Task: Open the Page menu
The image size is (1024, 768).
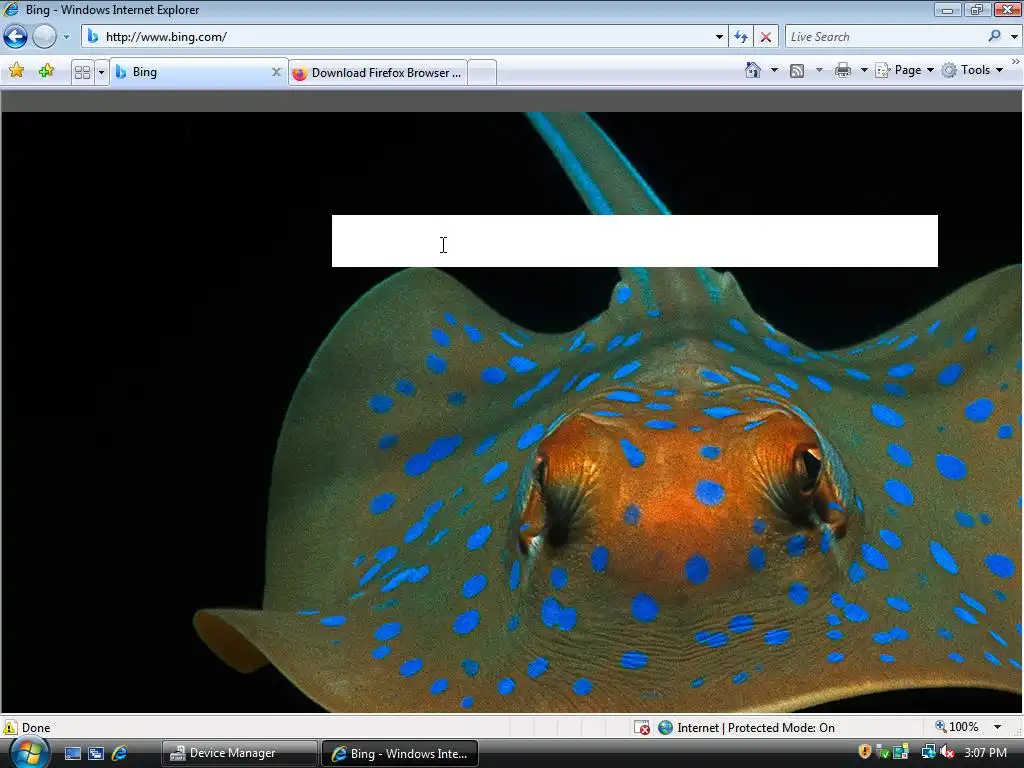Action: coord(904,70)
